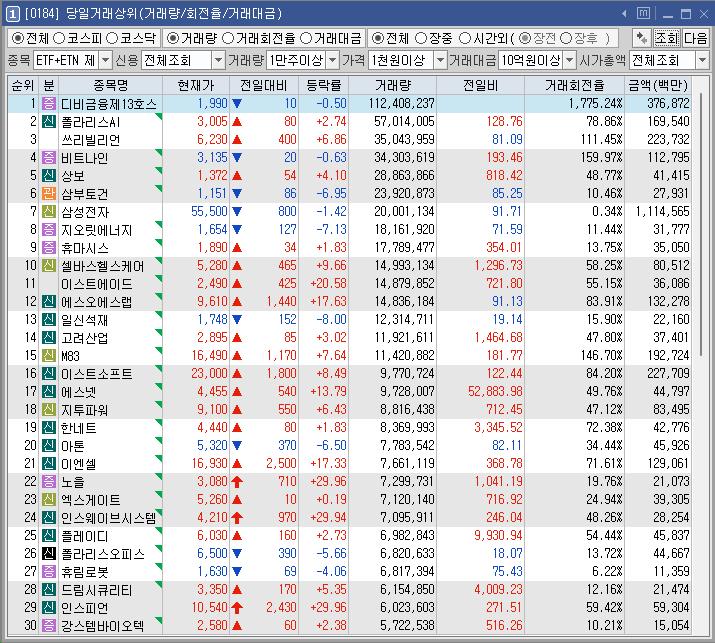Image resolution: width=715 pixels, height=643 pixels.
Task: Click the black 신 badge for 폴라리스오피스
Action: point(49,554)
